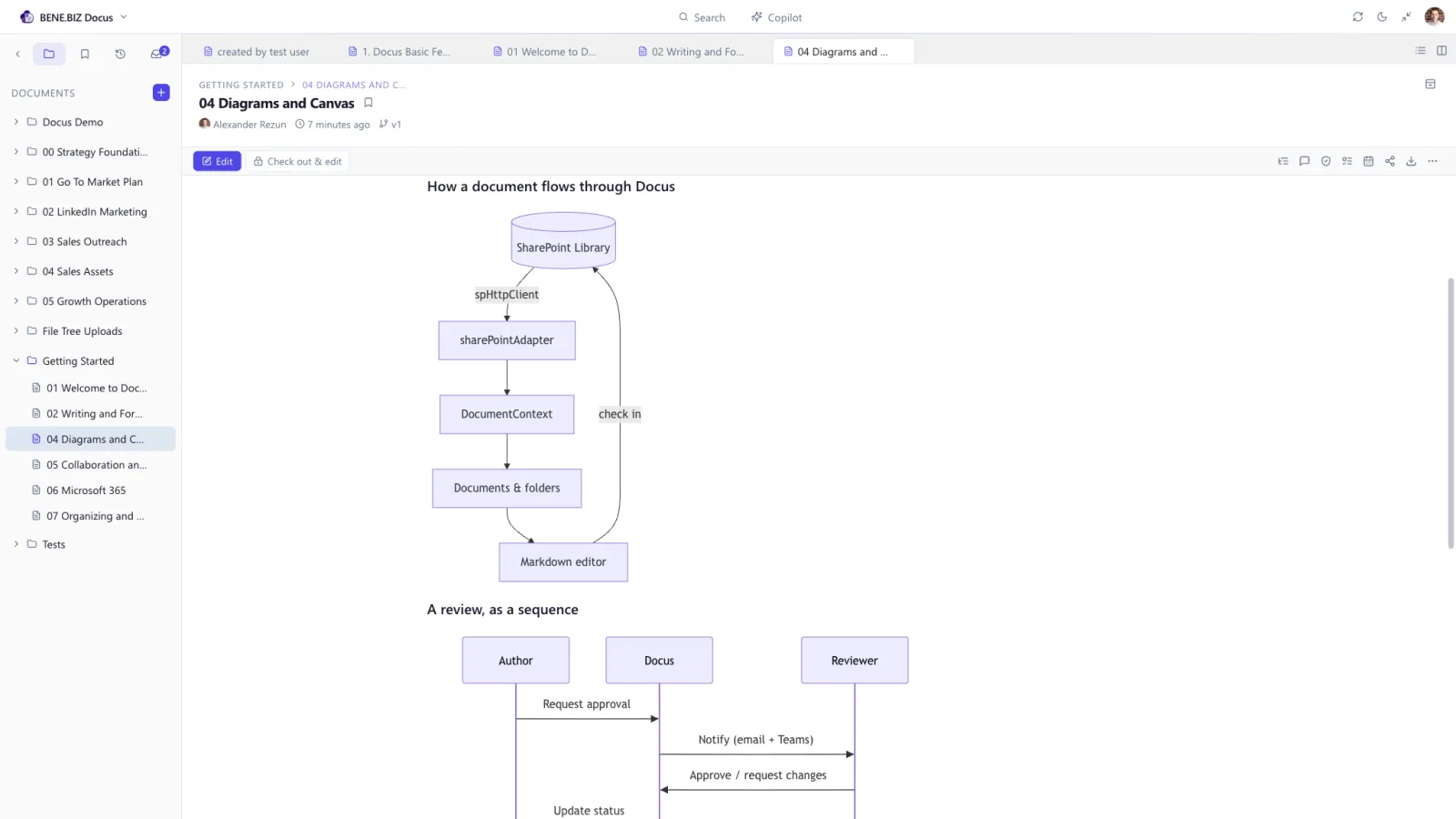The width and height of the screenshot is (1456, 819).
Task: Expand the 03 Sales Outreach folder
Action: coord(16,241)
